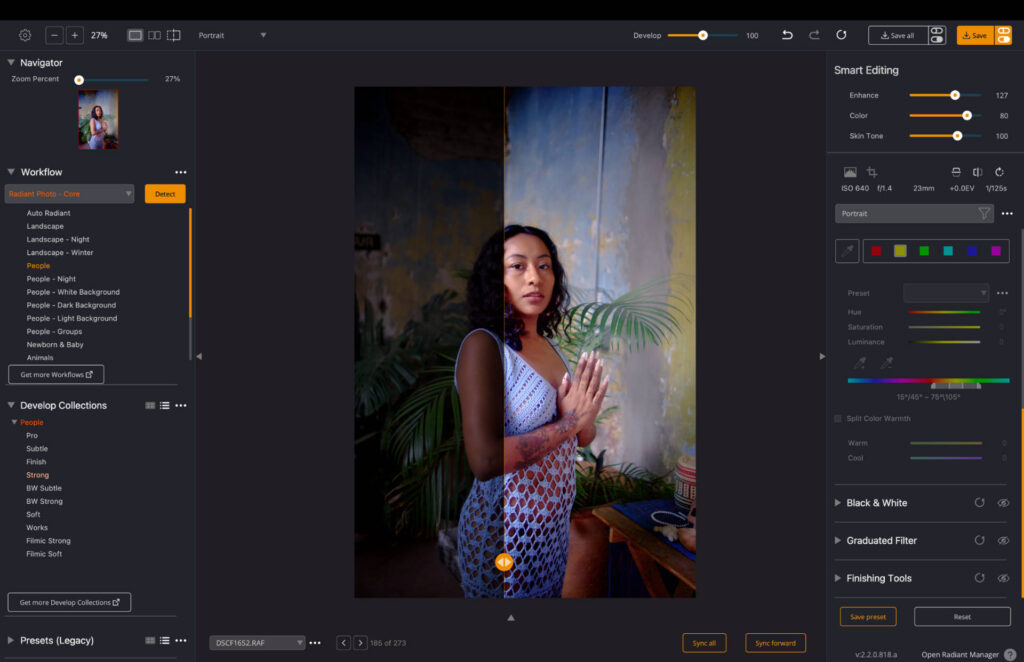Select People - Dark Background workflow
The width and height of the screenshot is (1024, 662).
pyautogui.click(x=71, y=305)
